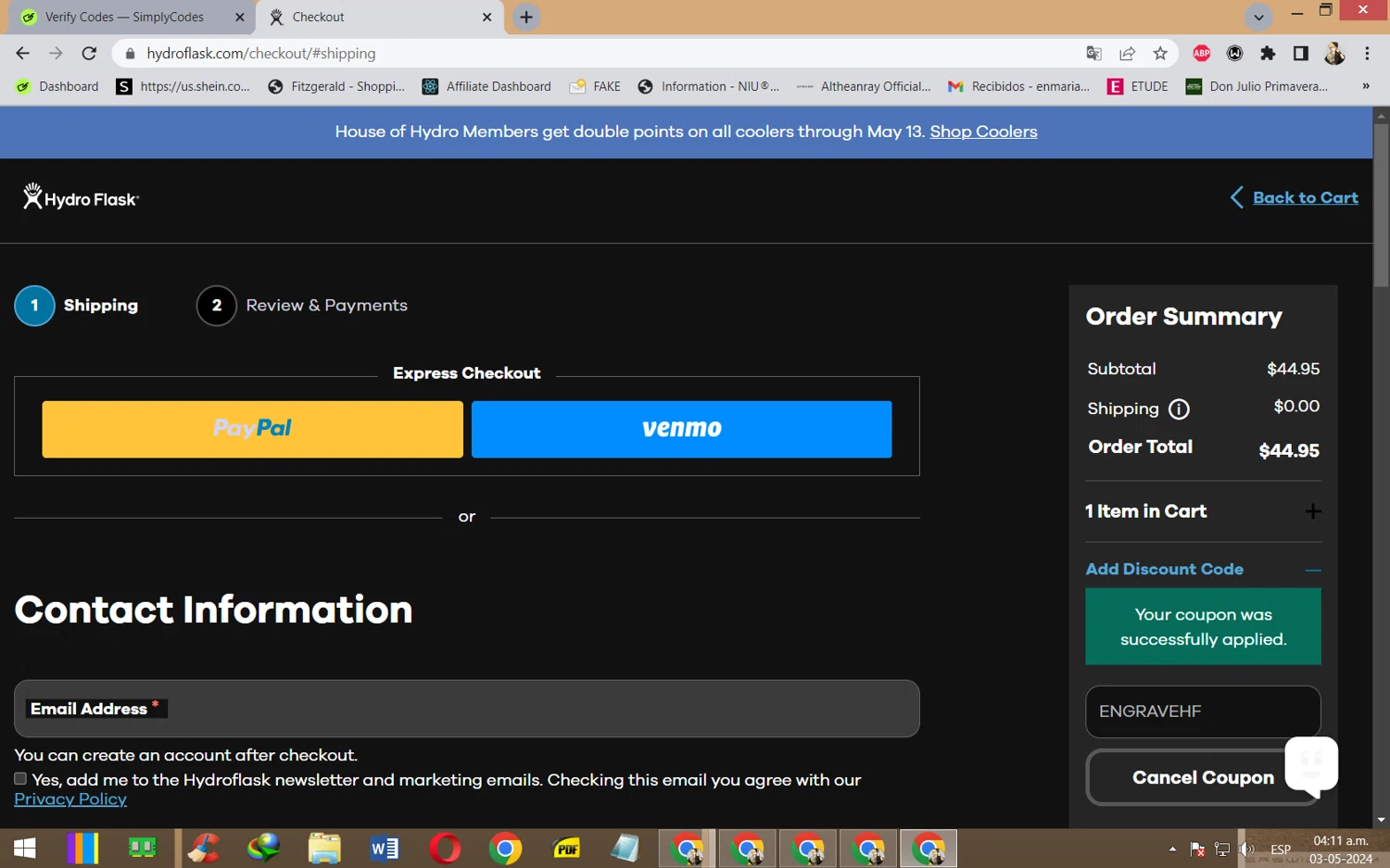The height and width of the screenshot is (868, 1390).
Task: Open a new browser tab
Action: coord(526,17)
